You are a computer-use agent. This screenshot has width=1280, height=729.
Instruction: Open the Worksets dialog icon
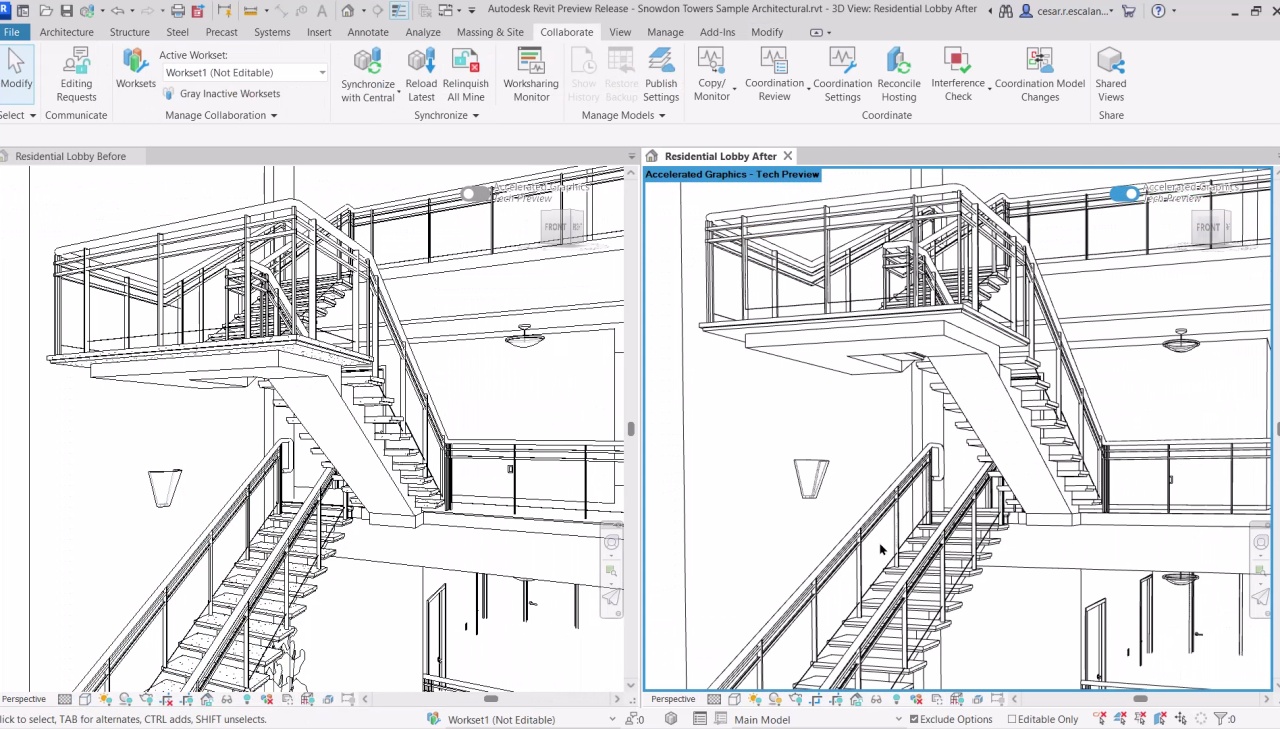pyautogui.click(x=136, y=68)
